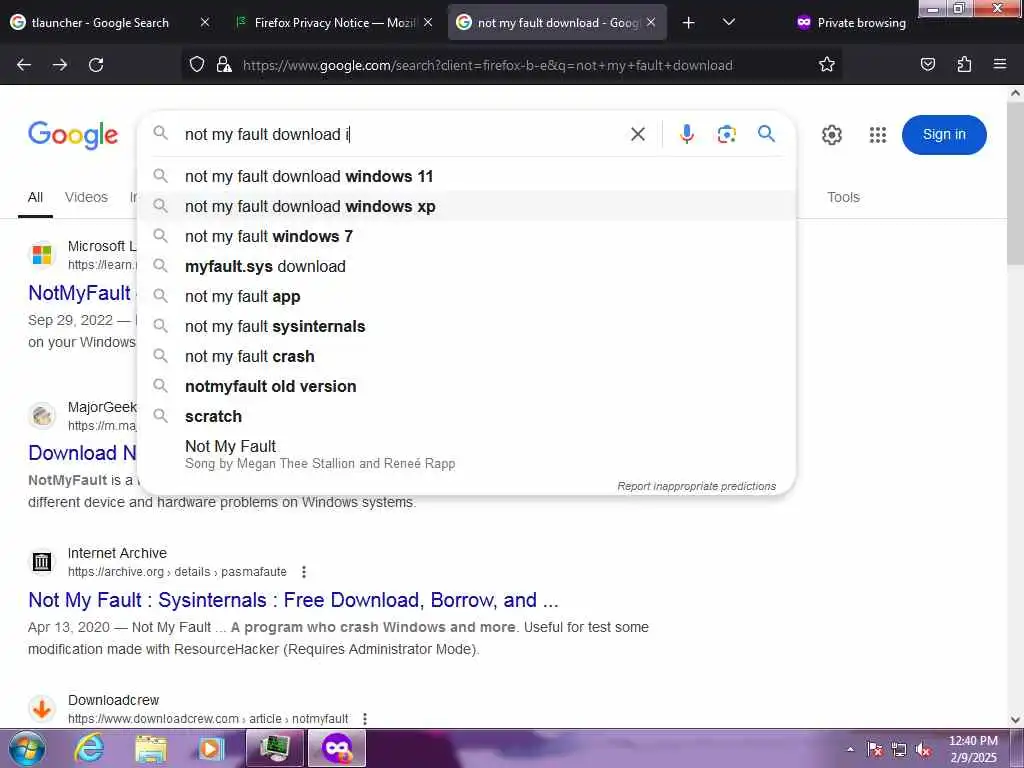Close the tlauncher Google Search tab
This screenshot has height=768, width=1024.
(x=205, y=22)
